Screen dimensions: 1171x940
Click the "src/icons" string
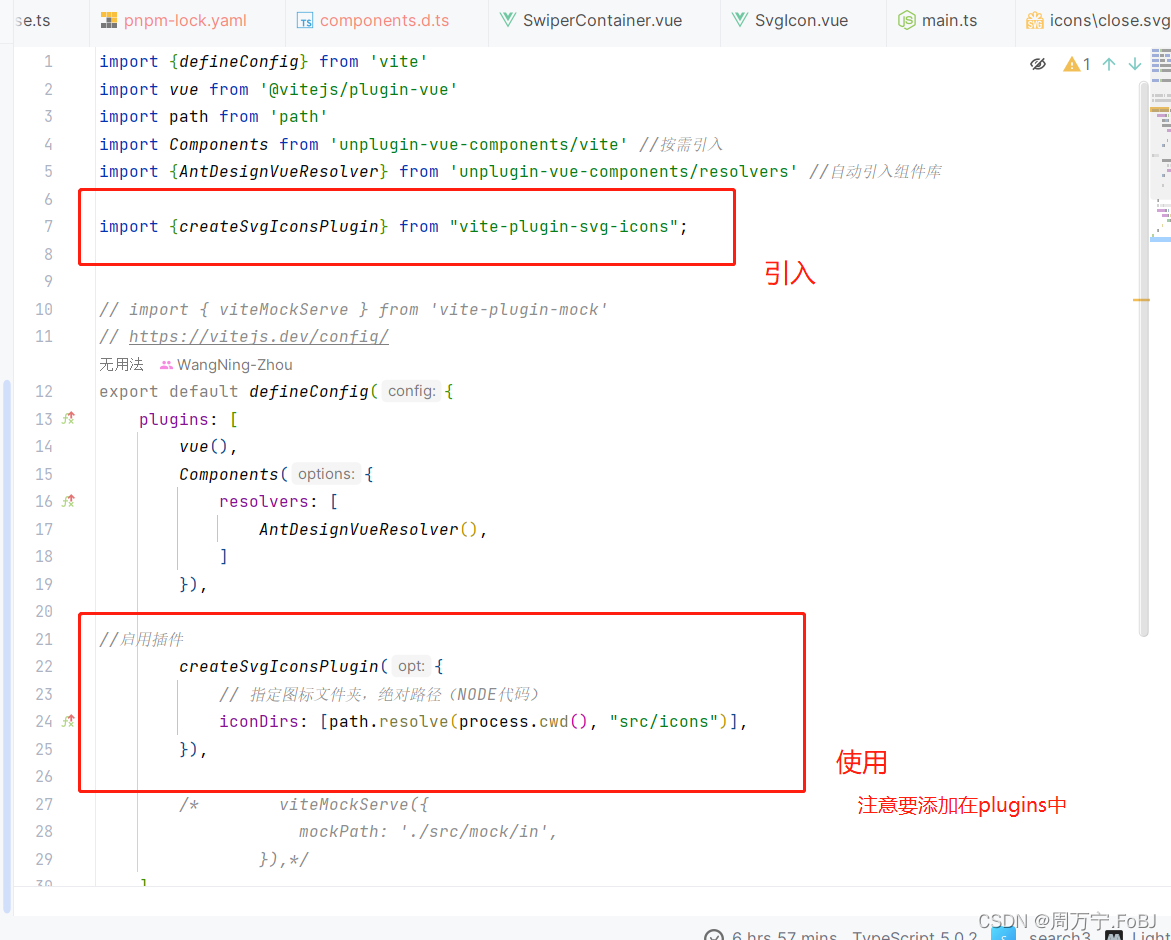(663, 721)
